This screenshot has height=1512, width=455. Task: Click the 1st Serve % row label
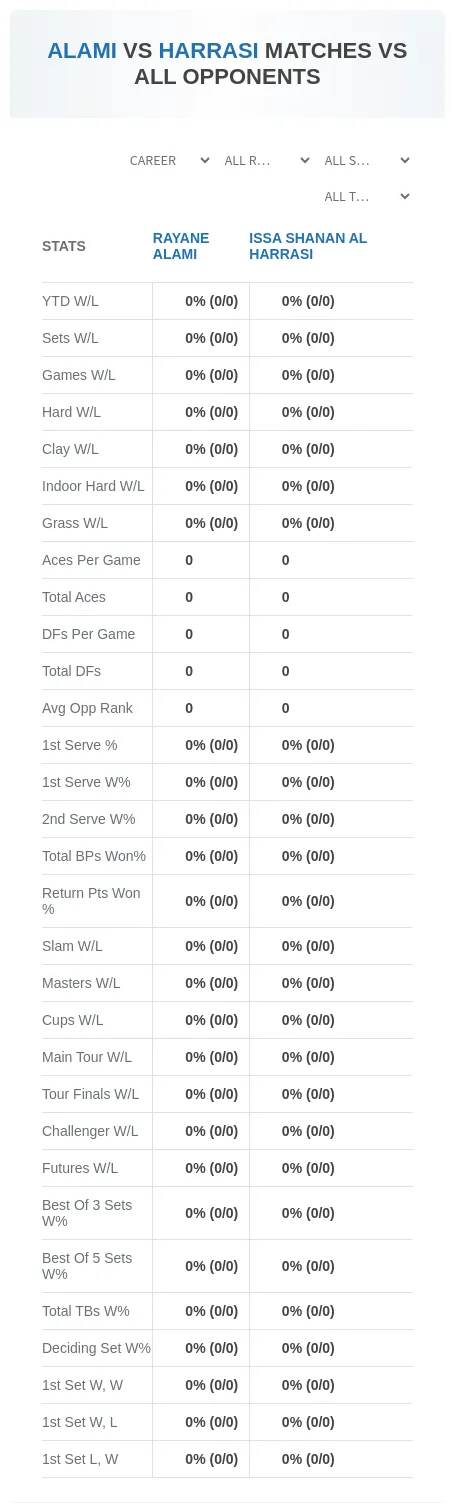[80, 745]
